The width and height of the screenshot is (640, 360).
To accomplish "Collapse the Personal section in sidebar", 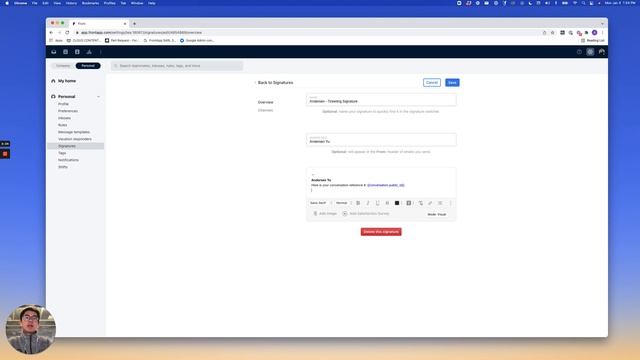I will [98, 97].
